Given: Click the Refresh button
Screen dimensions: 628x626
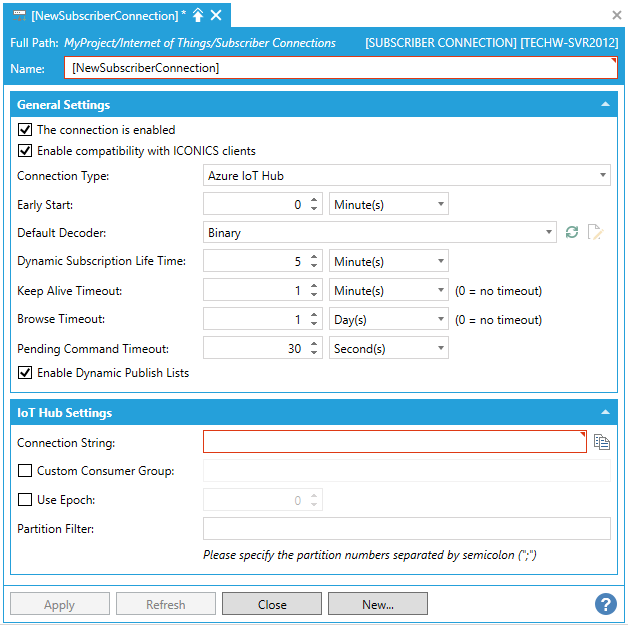Looking at the screenshot, I should click(166, 604).
